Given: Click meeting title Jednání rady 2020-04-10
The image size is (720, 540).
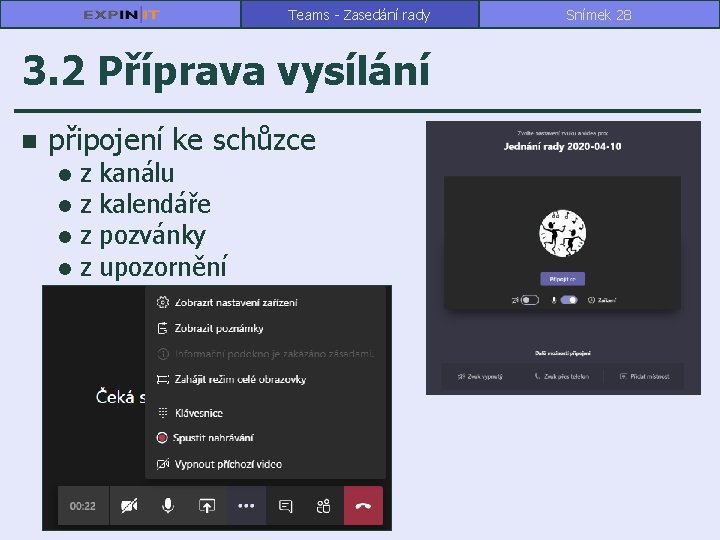Looking at the screenshot, I should point(562,146).
